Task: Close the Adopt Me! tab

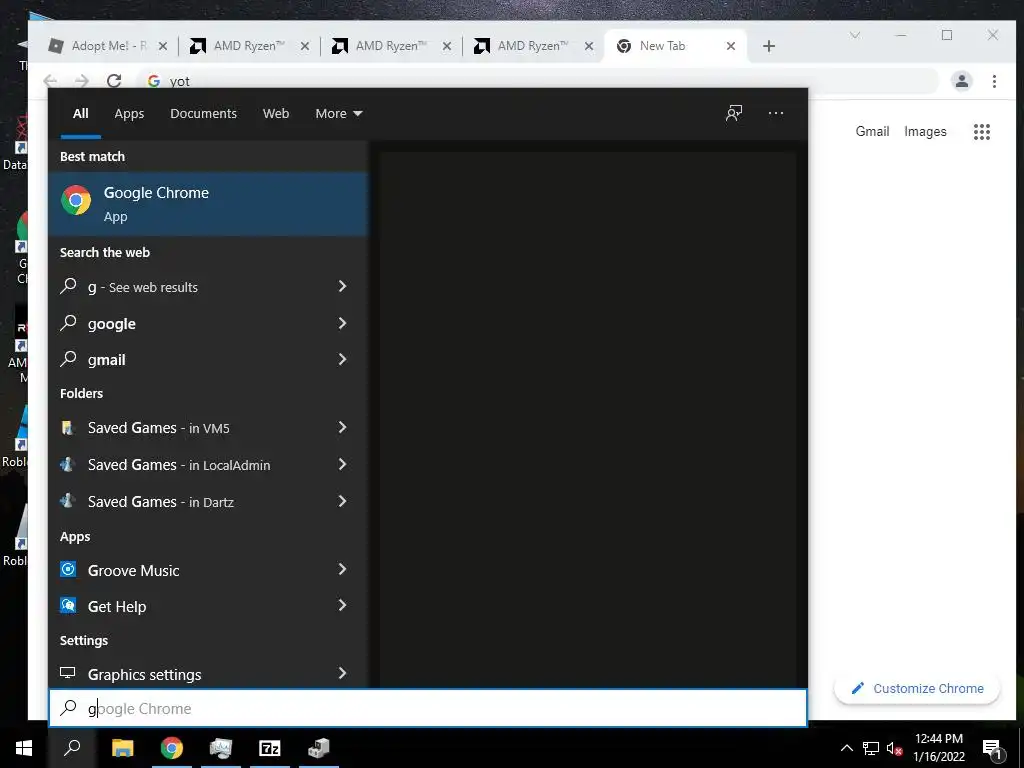Action: [x=163, y=46]
